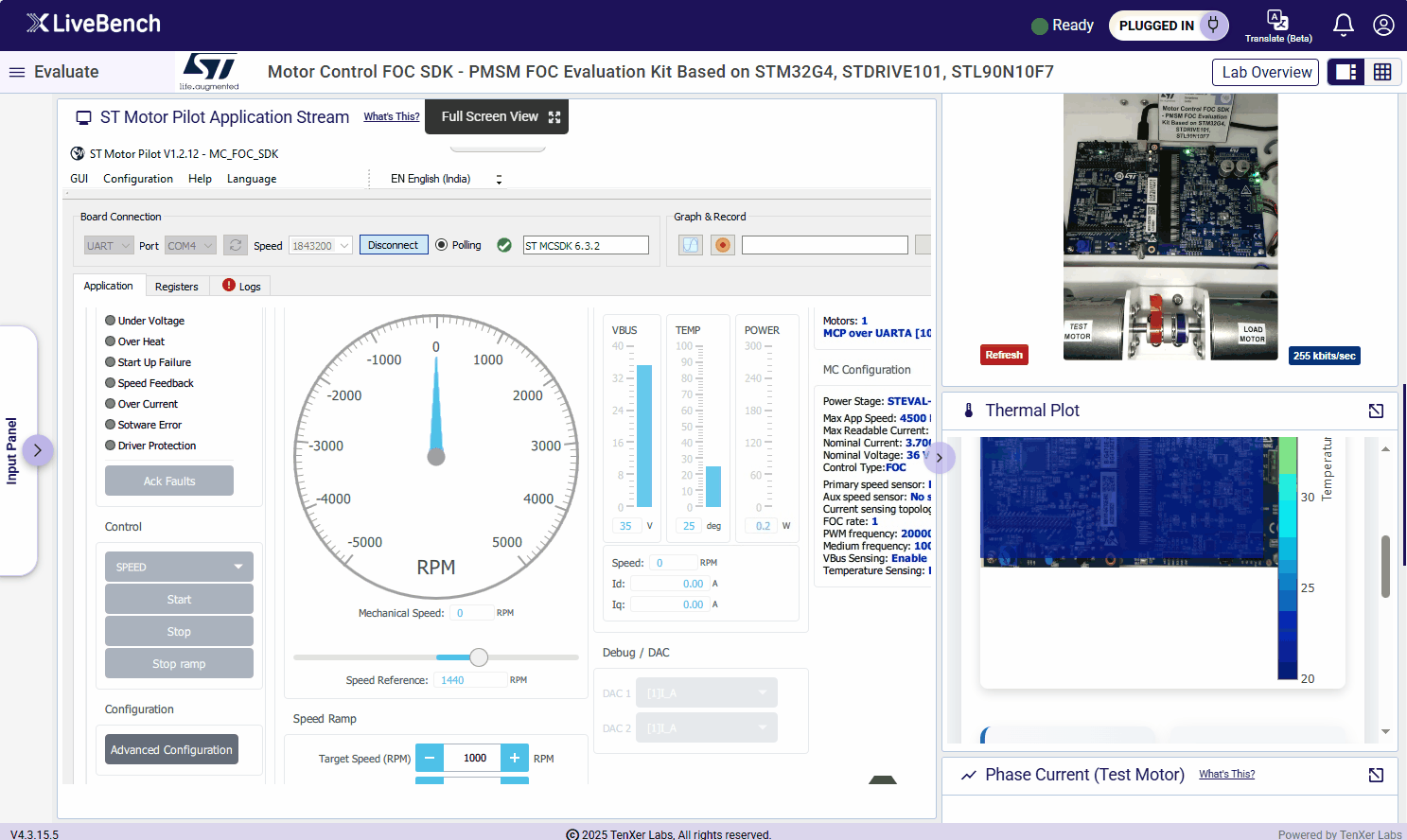This screenshot has height=840, width=1407.
Task: Open the 1843200 speed dropdown
Action: click(320, 246)
